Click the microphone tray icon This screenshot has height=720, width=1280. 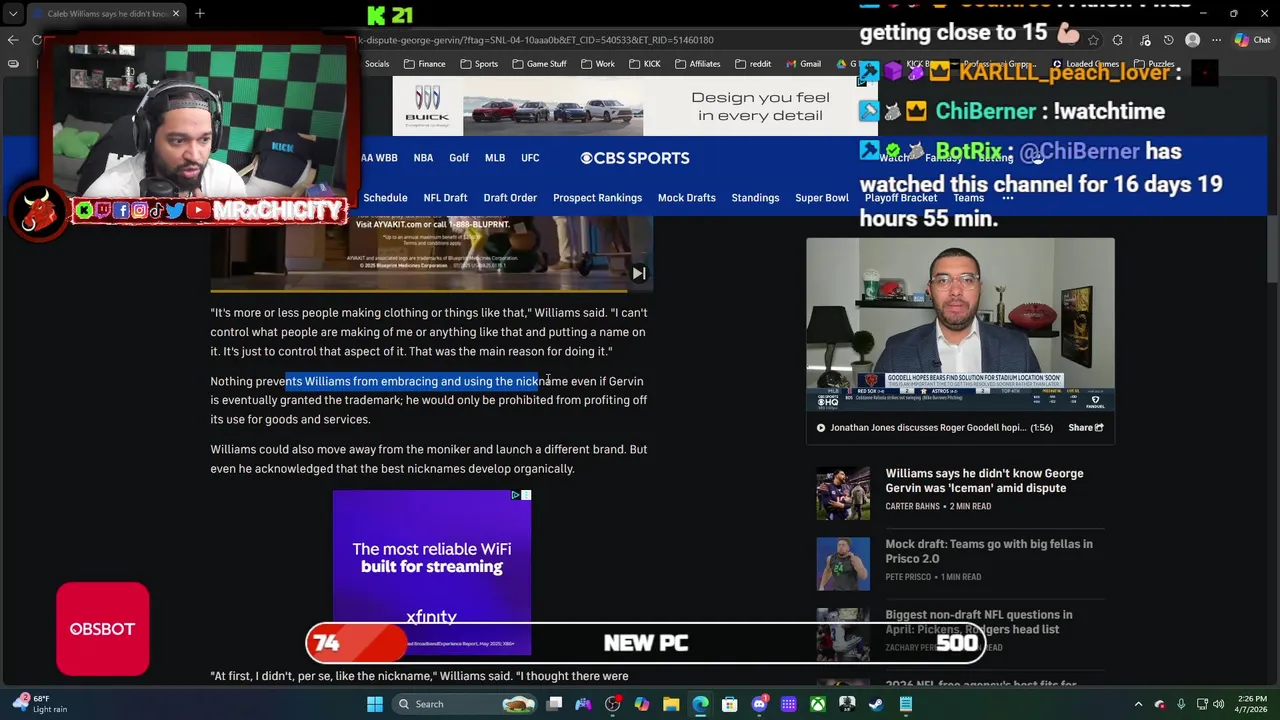(x=1181, y=704)
